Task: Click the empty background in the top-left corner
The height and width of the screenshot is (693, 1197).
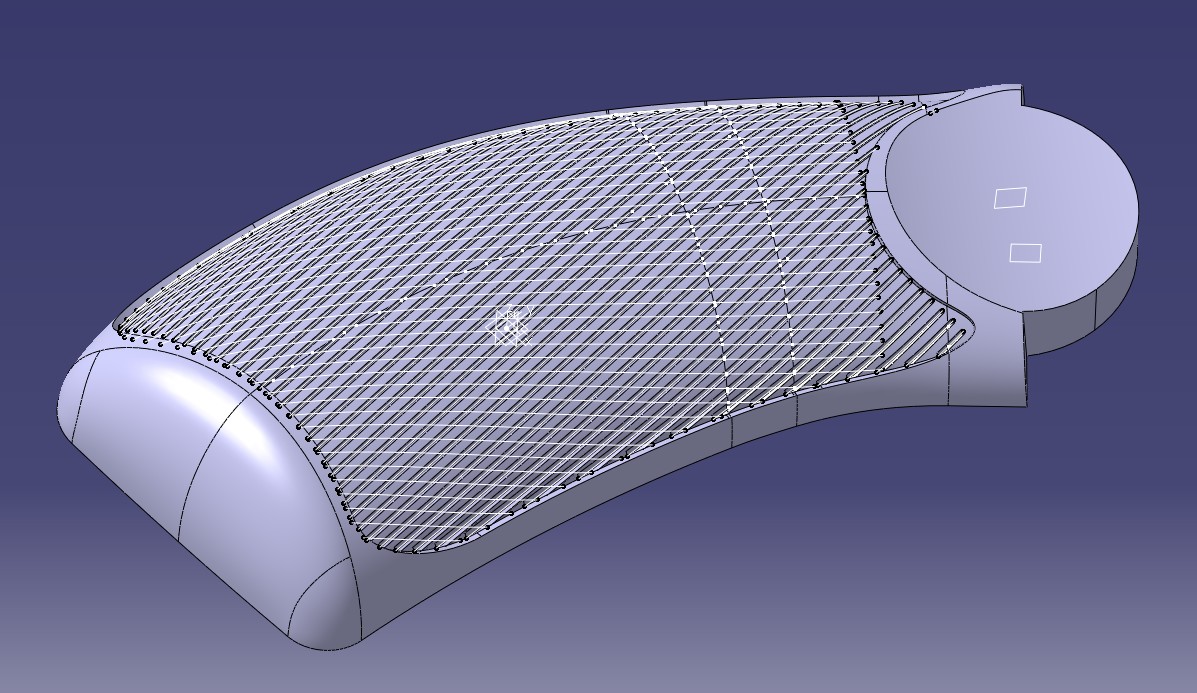Action: (80, 60)
